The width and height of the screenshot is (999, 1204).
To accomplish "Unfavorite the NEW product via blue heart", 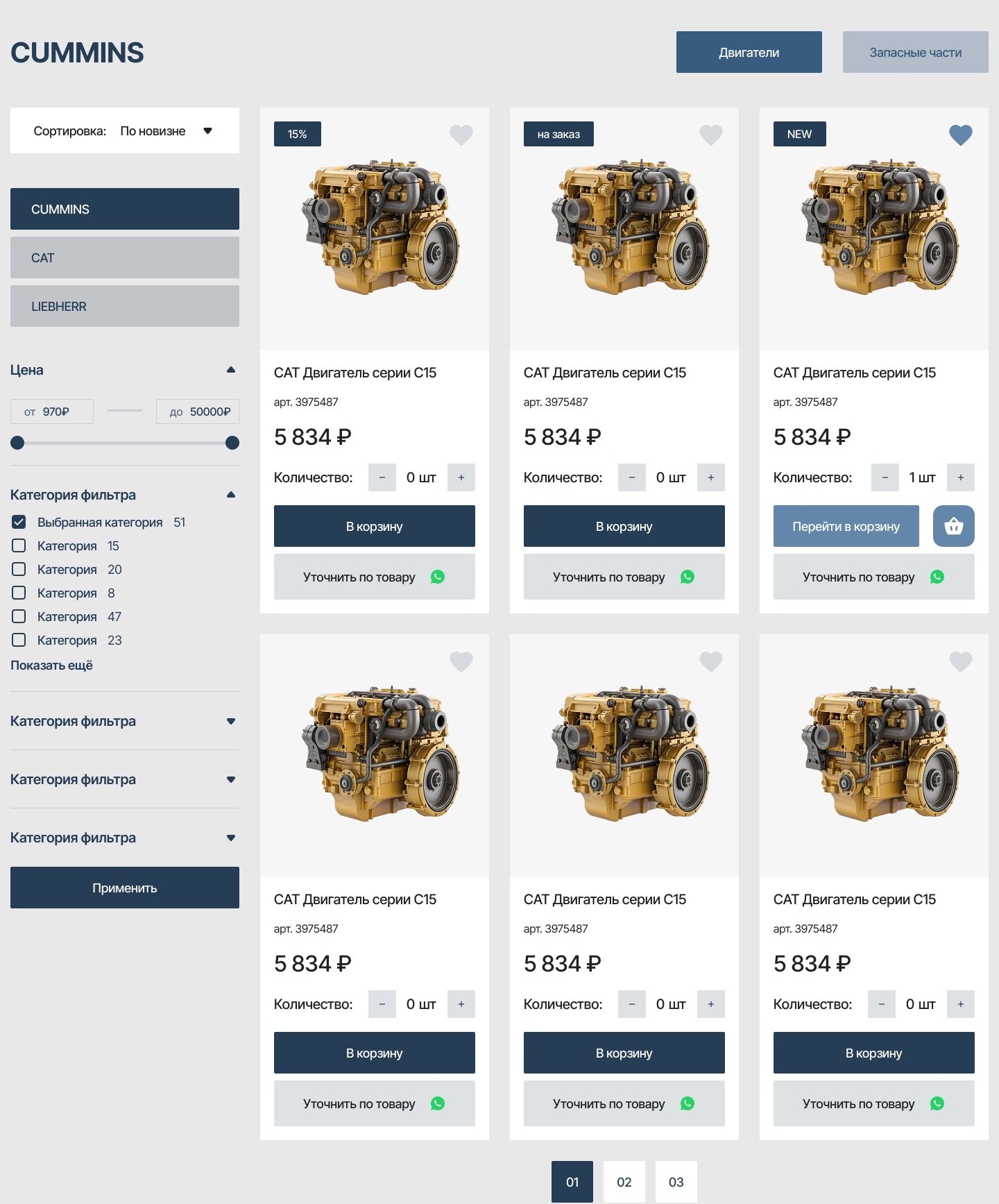I will point(961,135).
